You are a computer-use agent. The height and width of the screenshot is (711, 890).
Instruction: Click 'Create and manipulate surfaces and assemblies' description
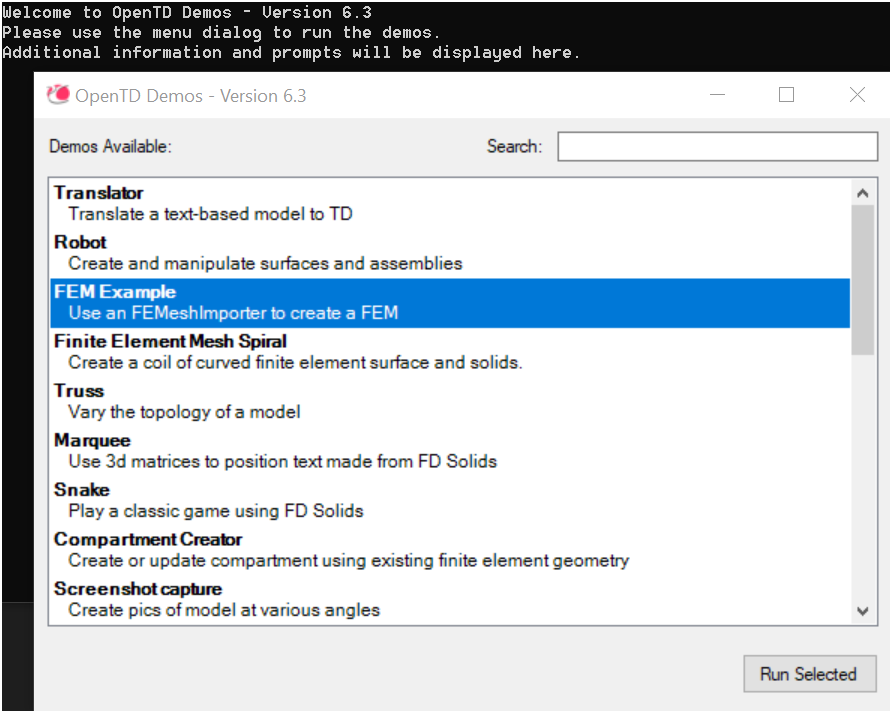pyautogui.click(x=265, y=264)
